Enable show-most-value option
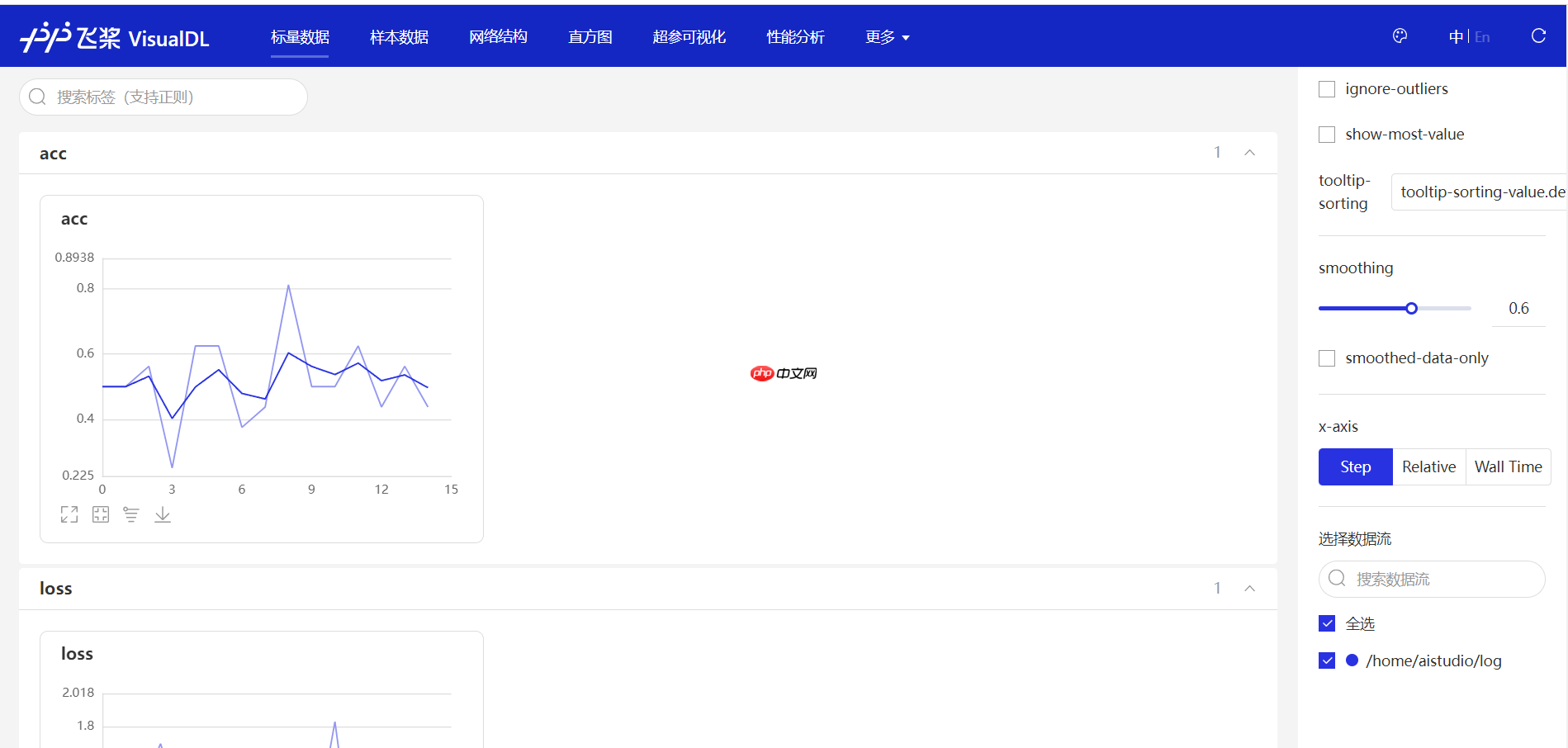This screenshot has width=1568, height=748. click(x=1327, y=134)
